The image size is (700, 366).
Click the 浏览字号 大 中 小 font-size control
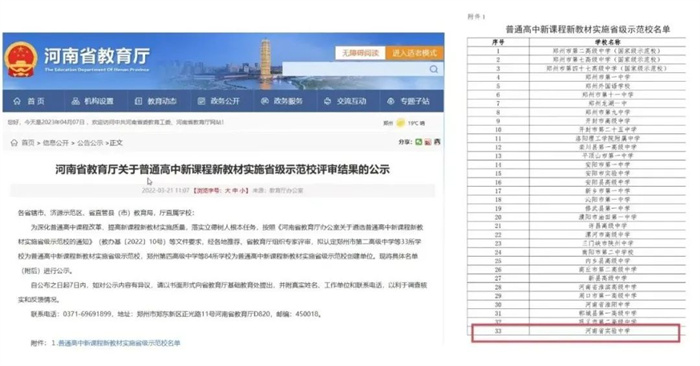[220, 191]
